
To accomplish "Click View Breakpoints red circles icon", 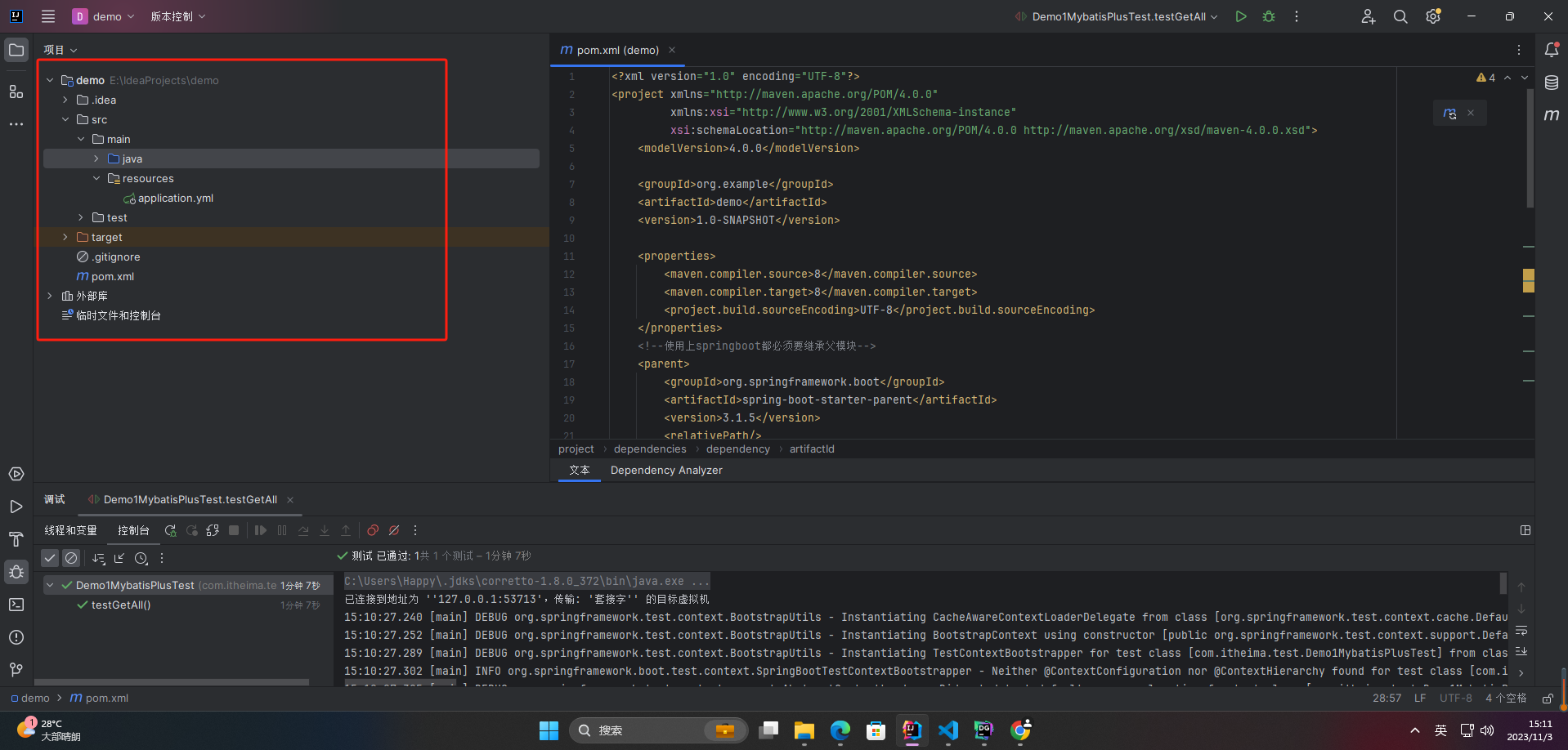I will [373, 530].
